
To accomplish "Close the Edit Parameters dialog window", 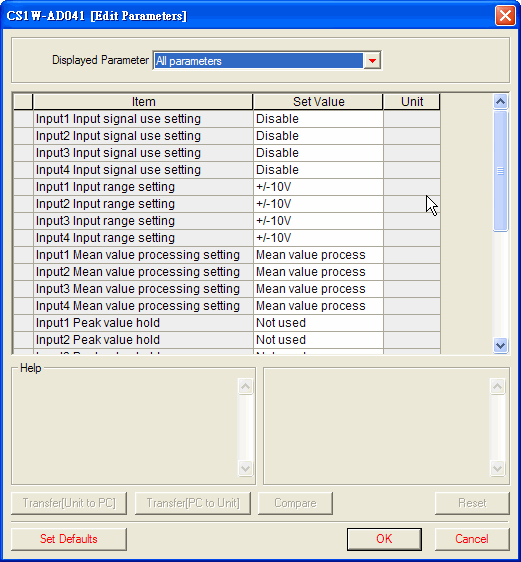I will [x=505, y=16].
